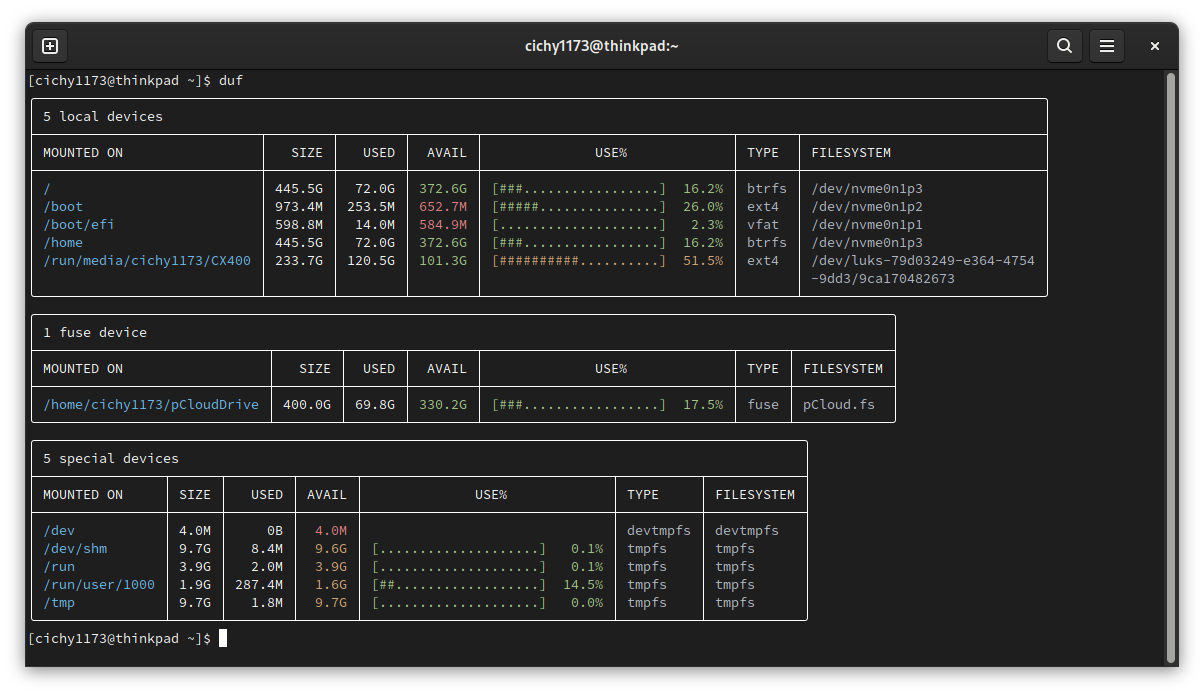Click the 584.9M available value

[x=443, y=224]
